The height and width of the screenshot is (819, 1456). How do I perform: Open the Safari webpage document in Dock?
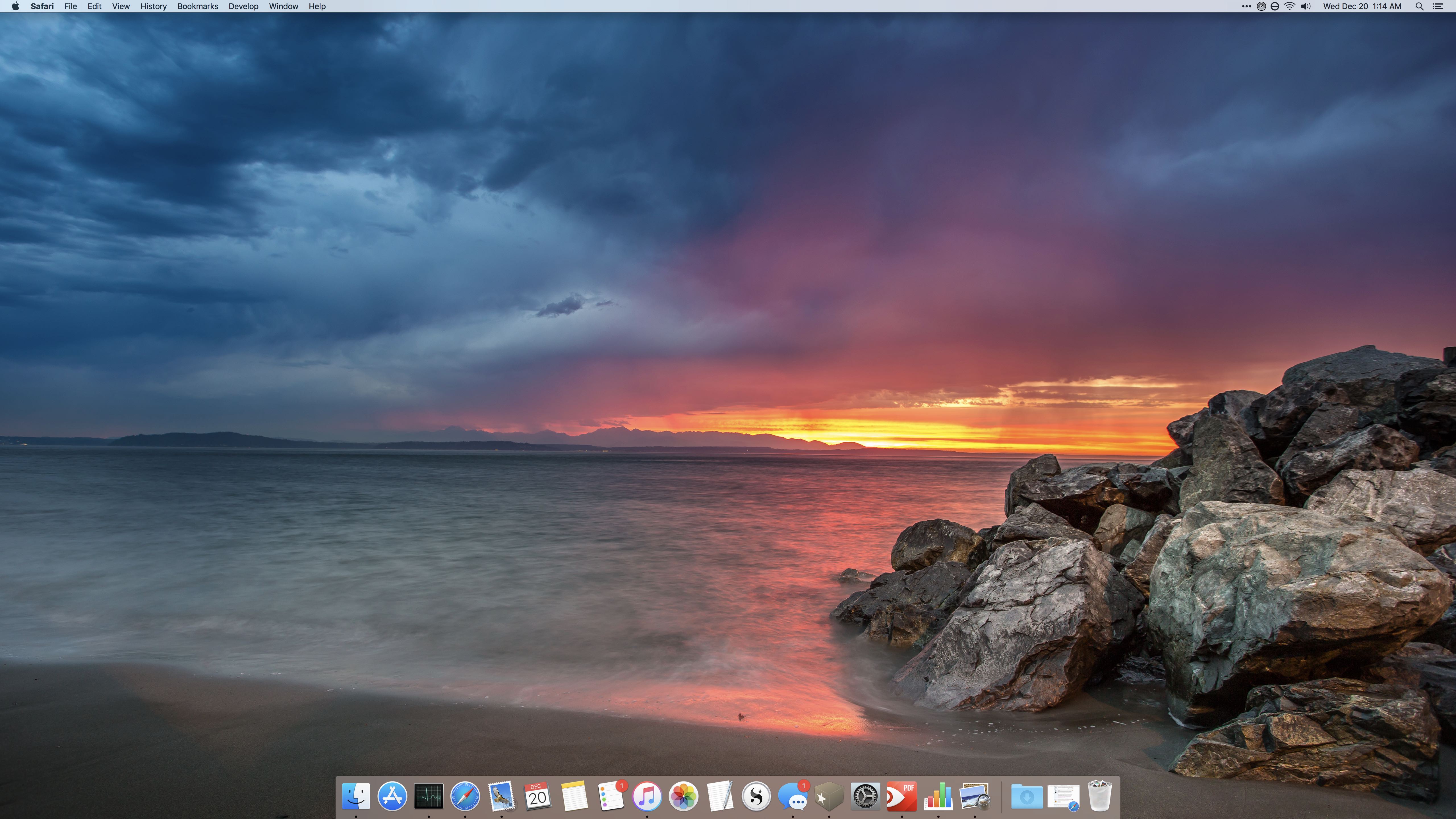point(1063,797)
